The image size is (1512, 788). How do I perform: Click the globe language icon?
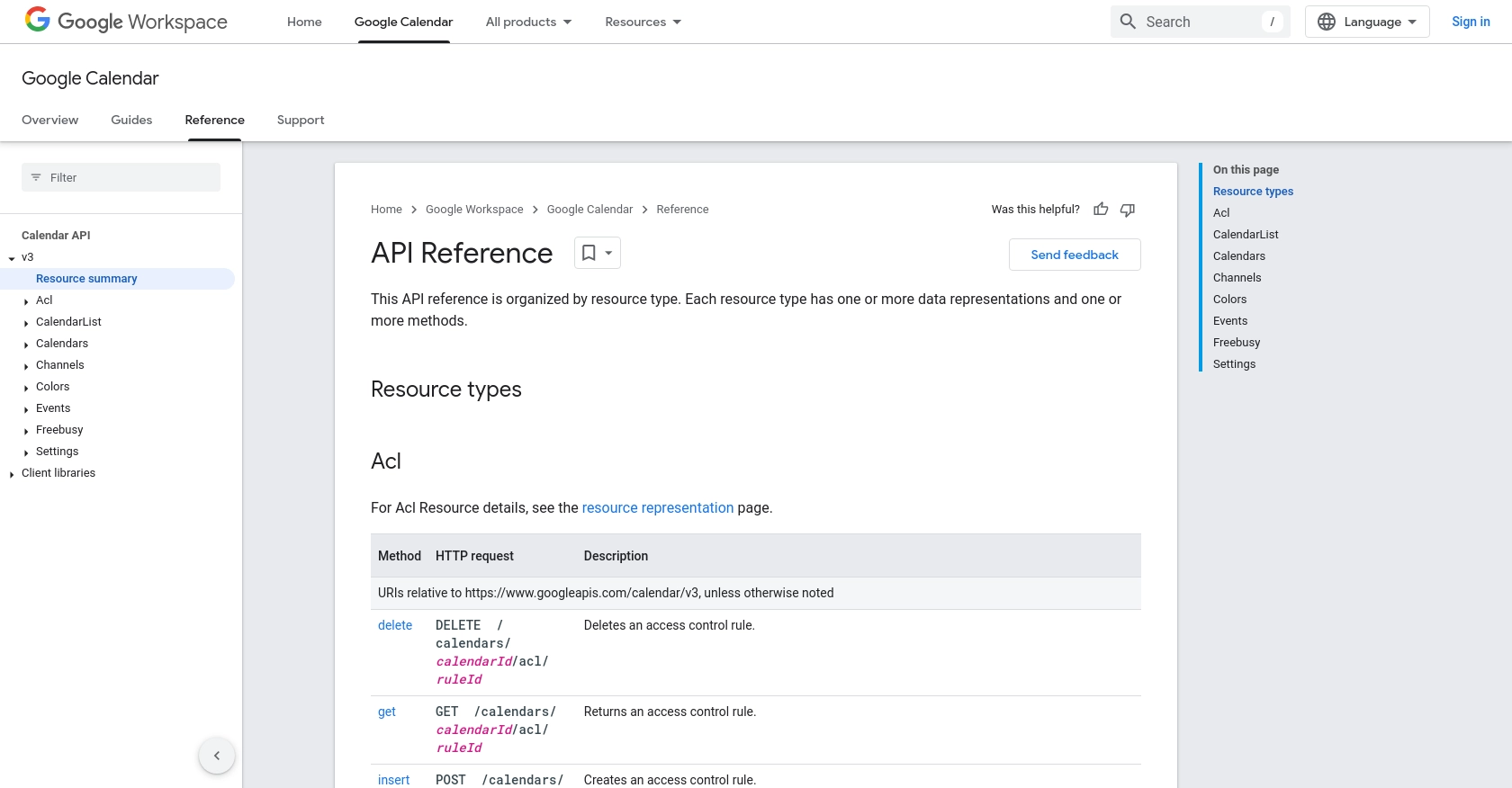coord(1327,22)
